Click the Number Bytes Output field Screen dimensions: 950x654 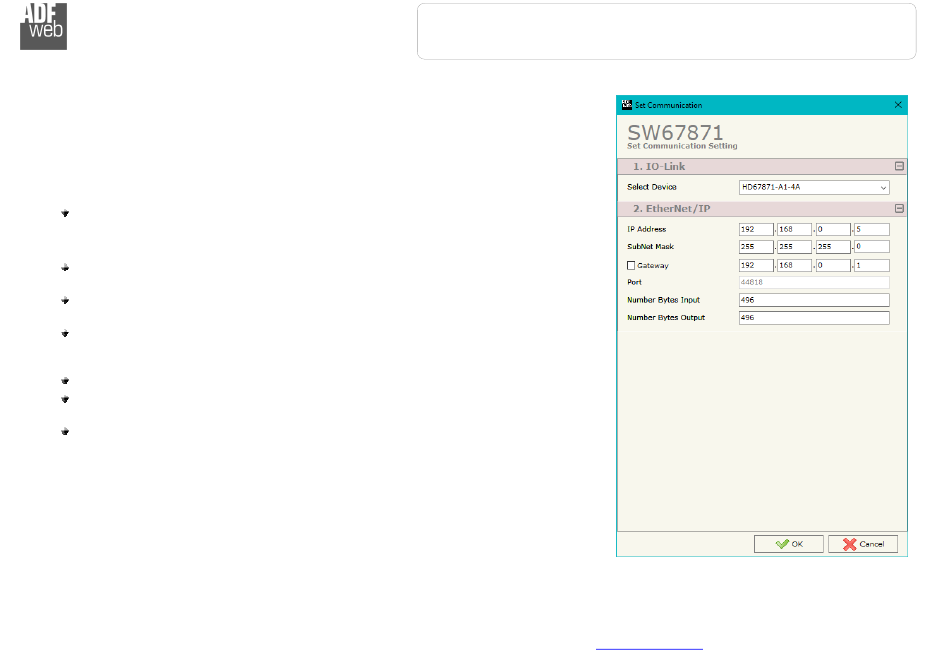[814, 318]
